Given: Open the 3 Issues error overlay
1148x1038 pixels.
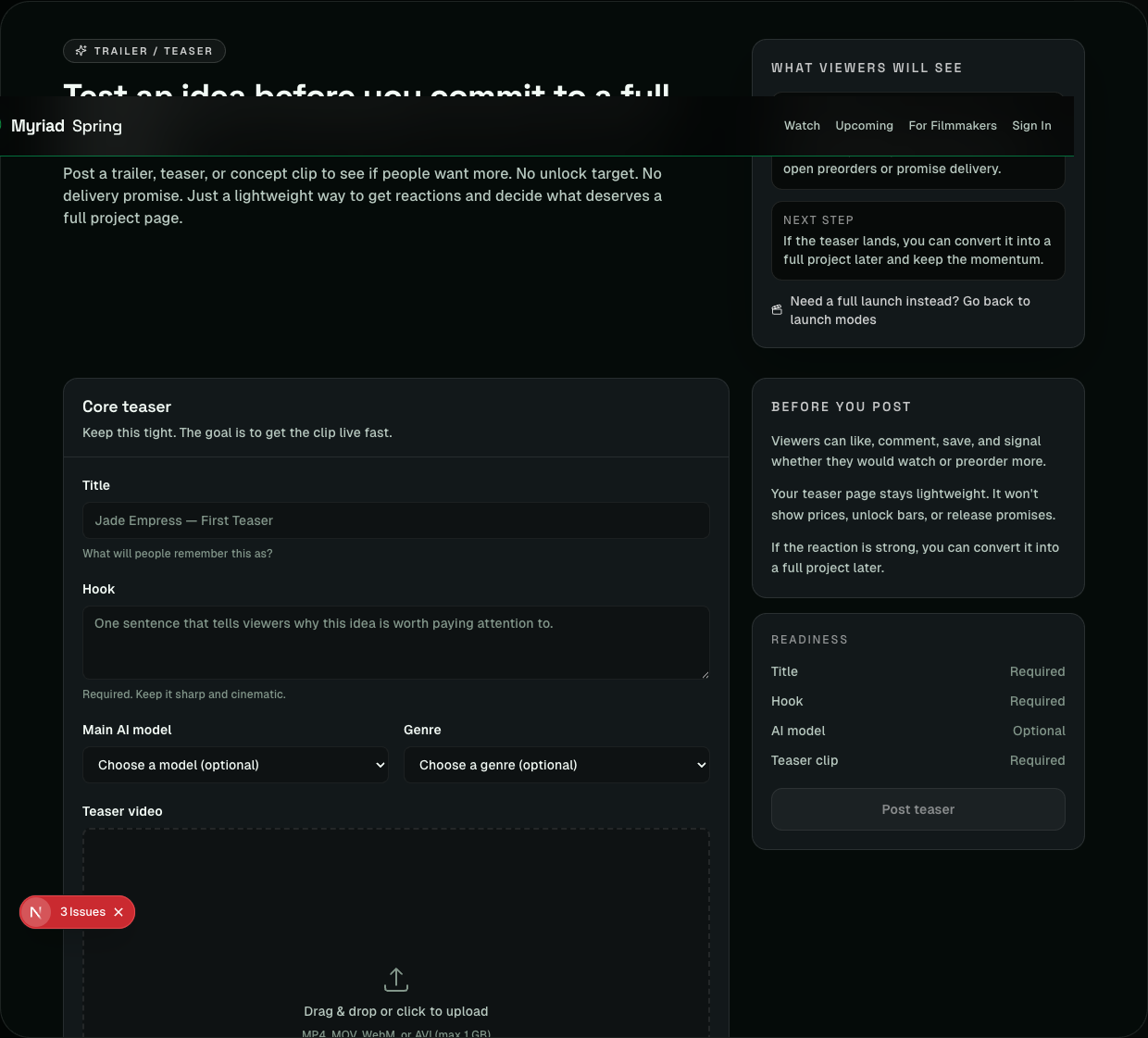Looking at the screenshot, I should tap(83, 912).
